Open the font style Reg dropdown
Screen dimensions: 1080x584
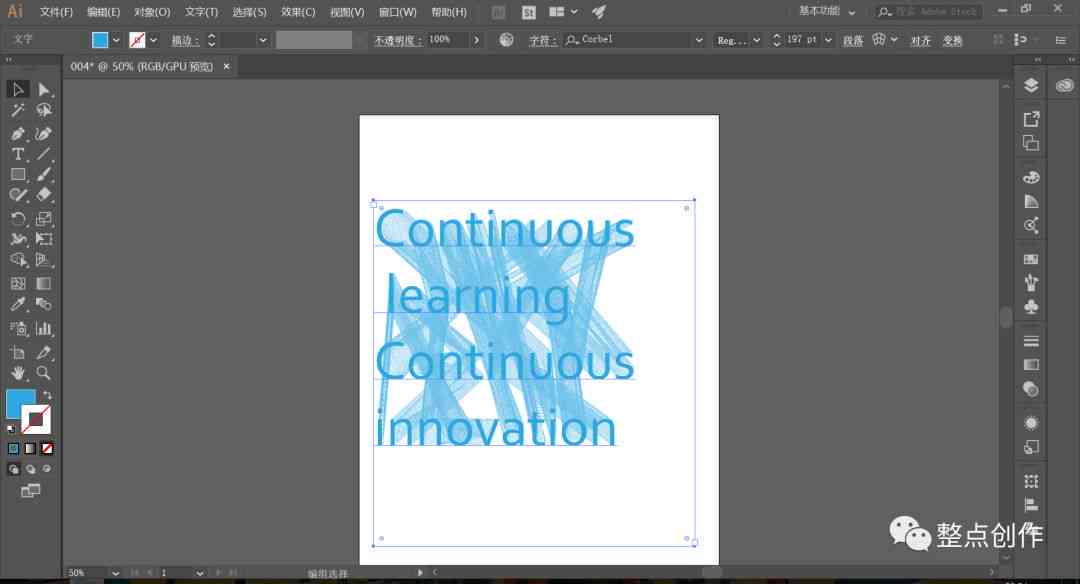point(756,40)
